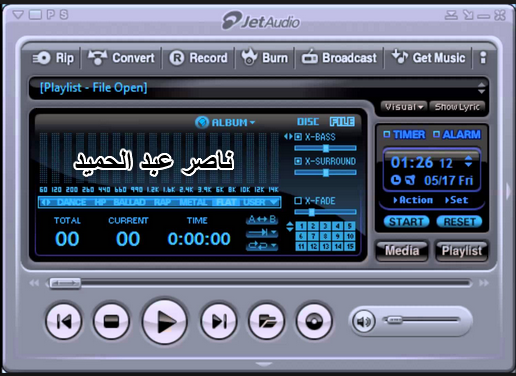Open files with the folder icon button
The width and height of the screenshot is (516, 376).
[267, 322]
